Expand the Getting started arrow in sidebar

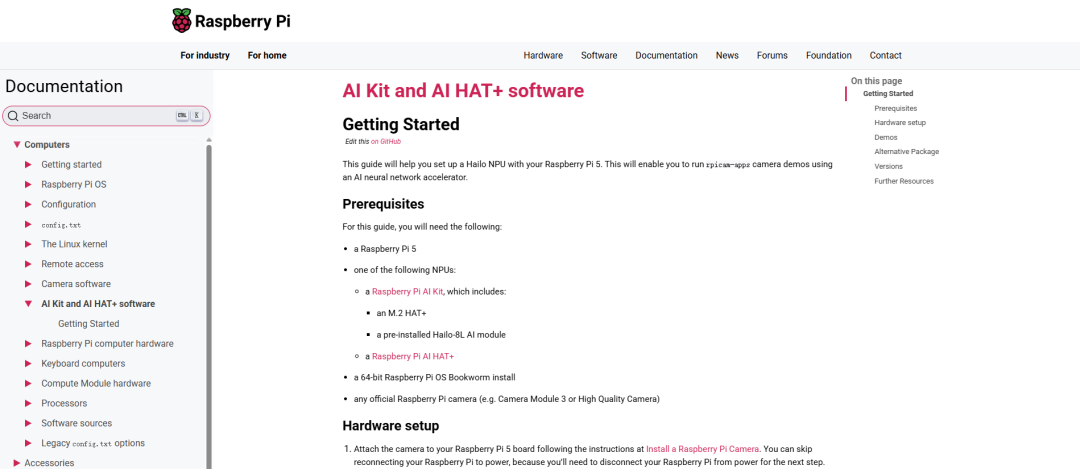(x=28, y=165)
